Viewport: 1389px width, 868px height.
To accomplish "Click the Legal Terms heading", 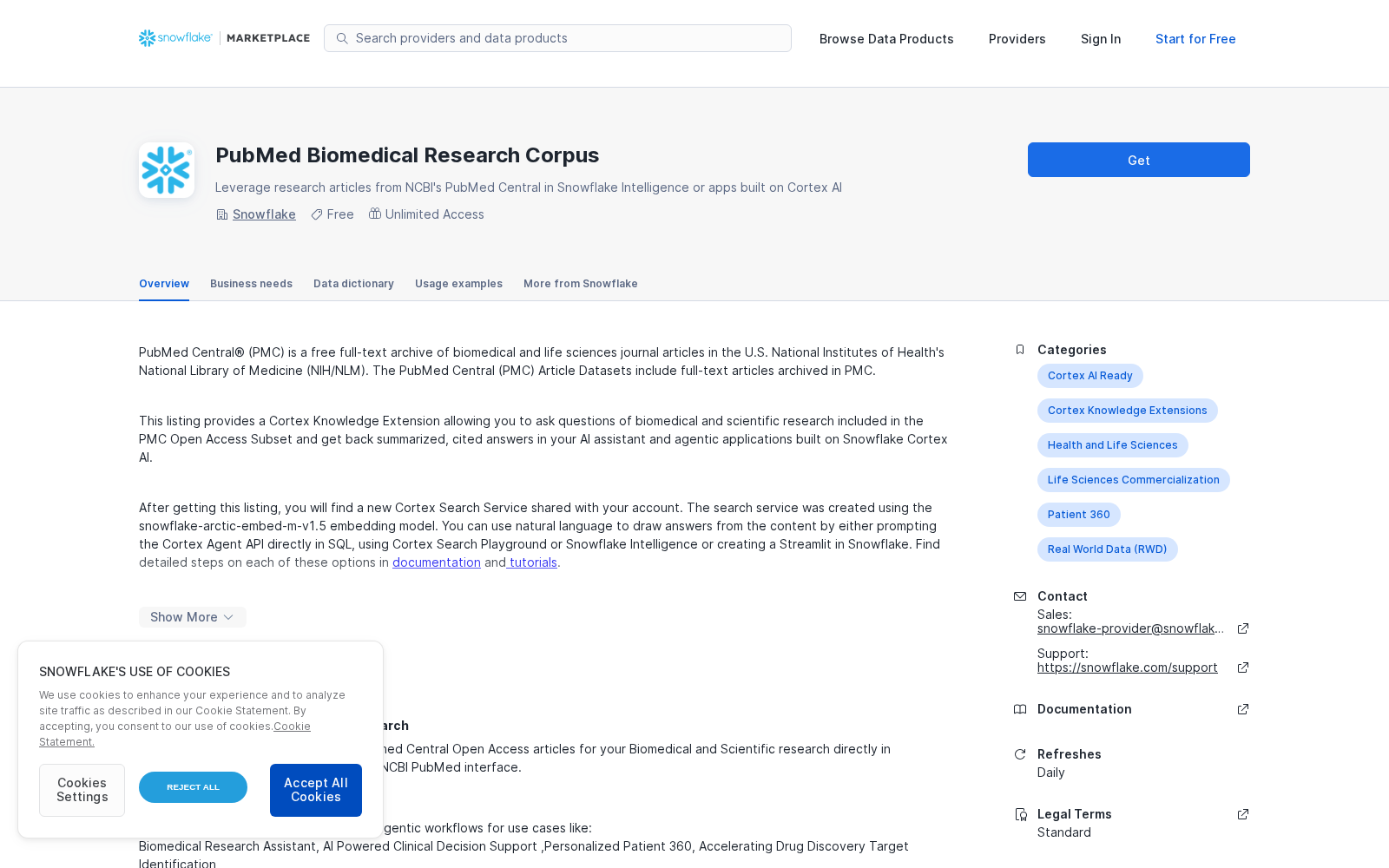I will 1075,814.
